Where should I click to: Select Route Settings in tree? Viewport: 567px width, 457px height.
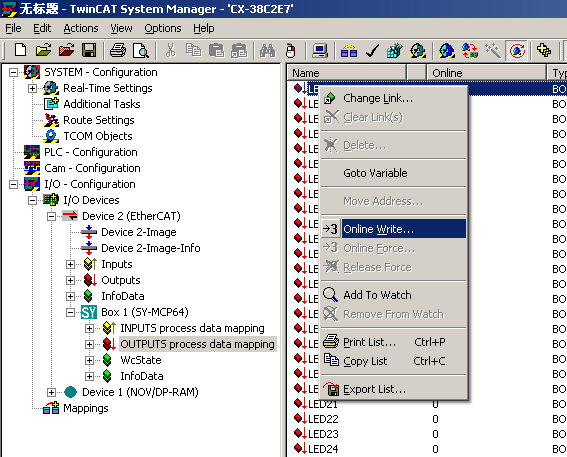(x=99, y=120)
